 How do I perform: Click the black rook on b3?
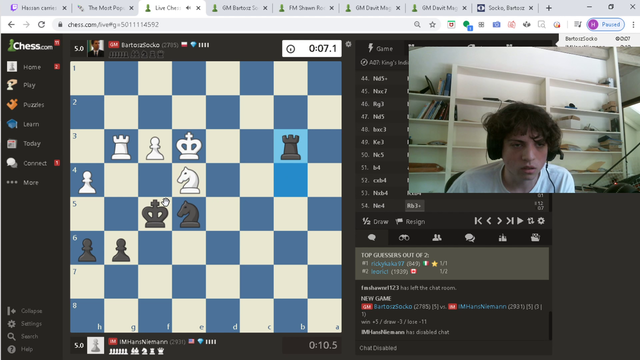click(x=291, y=146)
